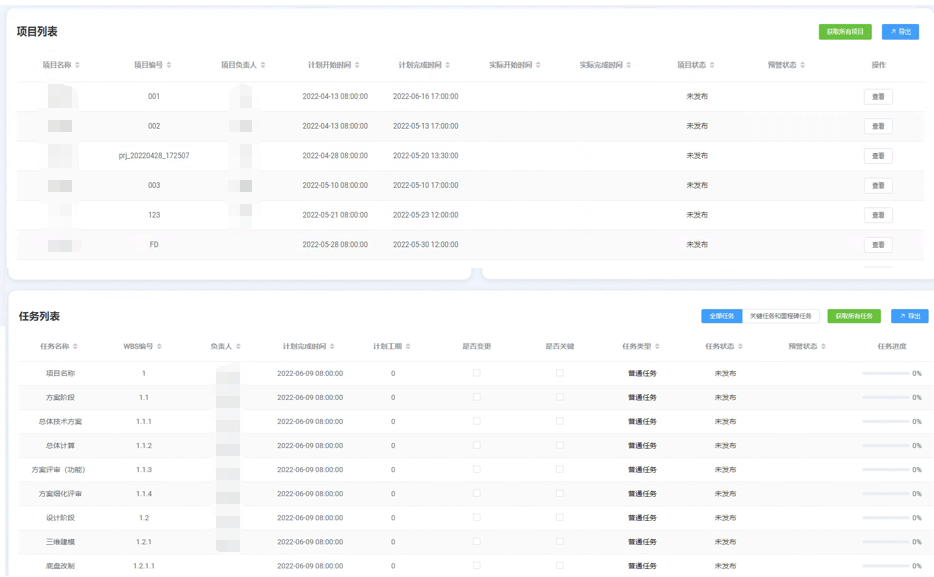This screenshot has height=577, width=934.
Task: View details of project 001
Action: [878, 97]
